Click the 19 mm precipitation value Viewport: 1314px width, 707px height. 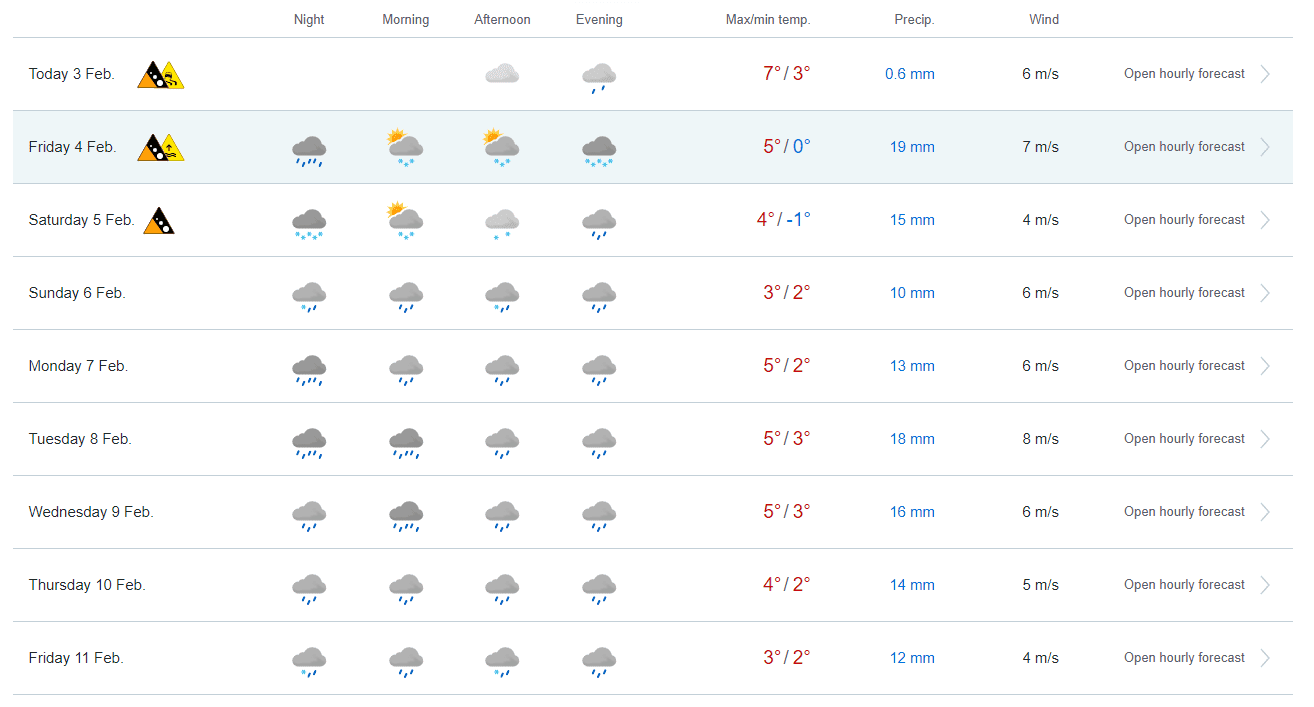pos(912,147)
